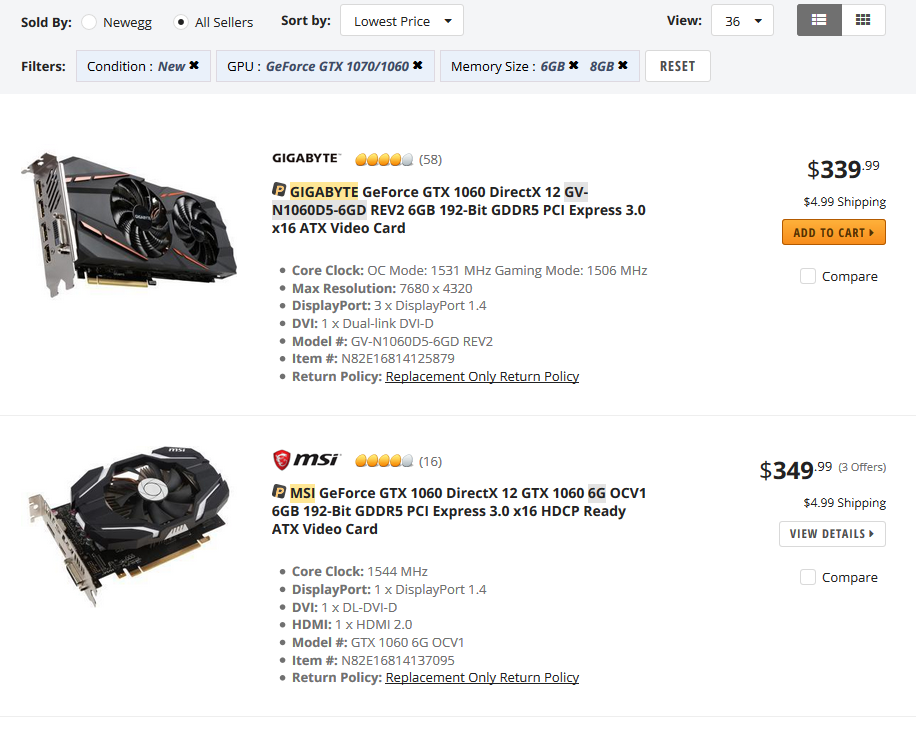This screenshot has height=733, width=919.
Task: Add the Gigabyte GTX 1060 to cart
Action: [833, 233]
